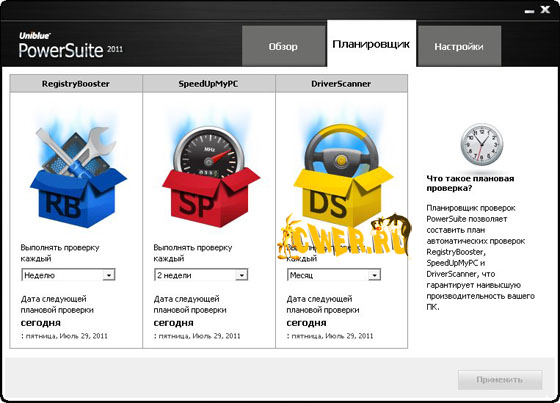560x403 pixels.
Task: Click Выполнять проверку каждый label under SpeedUpMyPC
Action: pos(192,253)
